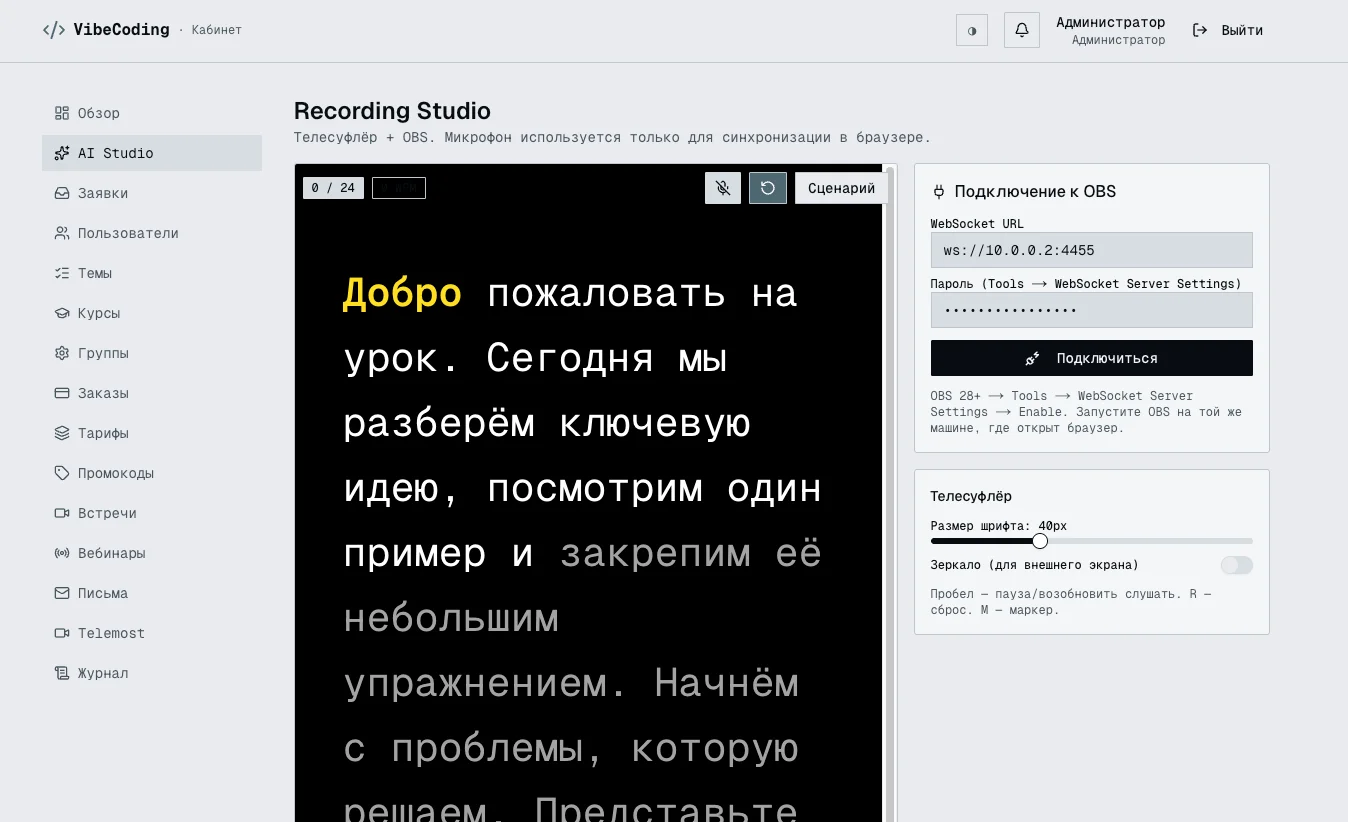The width and height of the screenshot is (1348, 822).
Task: Click the Кабинет label in the header
Action: (217, 30)
